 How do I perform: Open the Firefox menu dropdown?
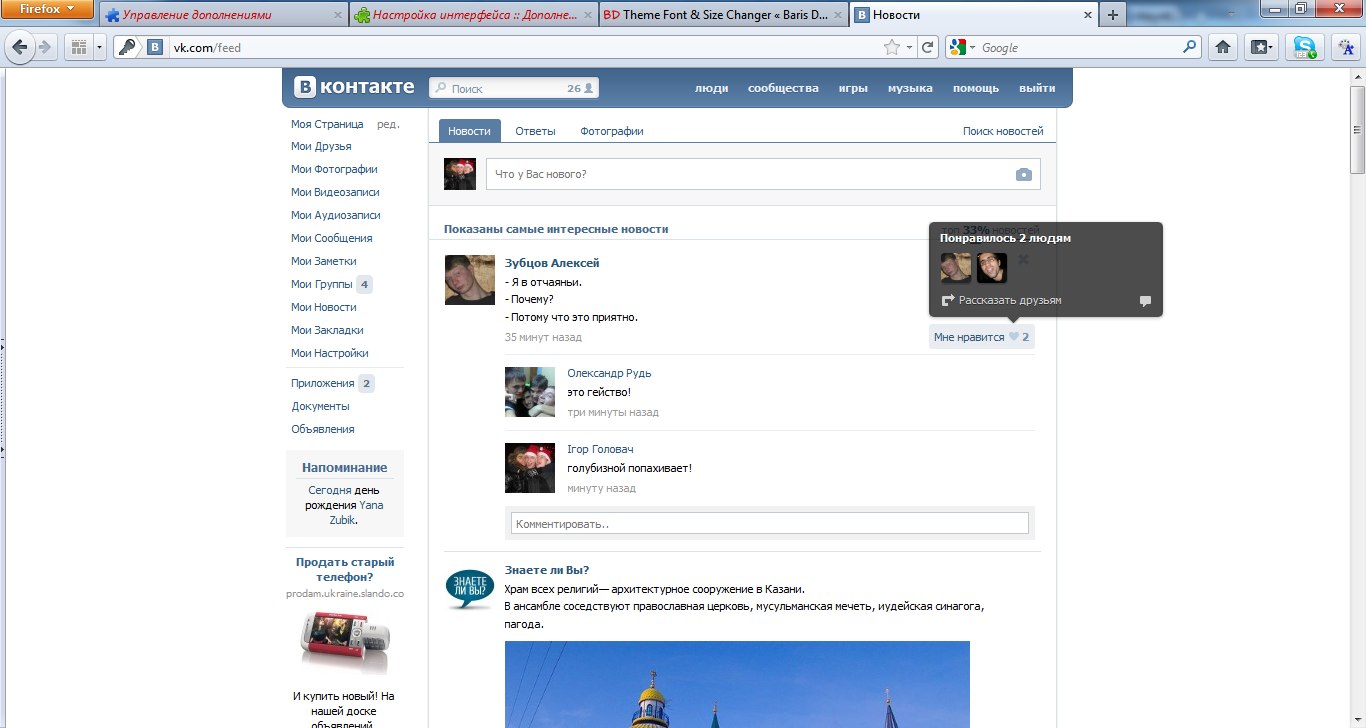pyautogui.click(x=47, y=9)
